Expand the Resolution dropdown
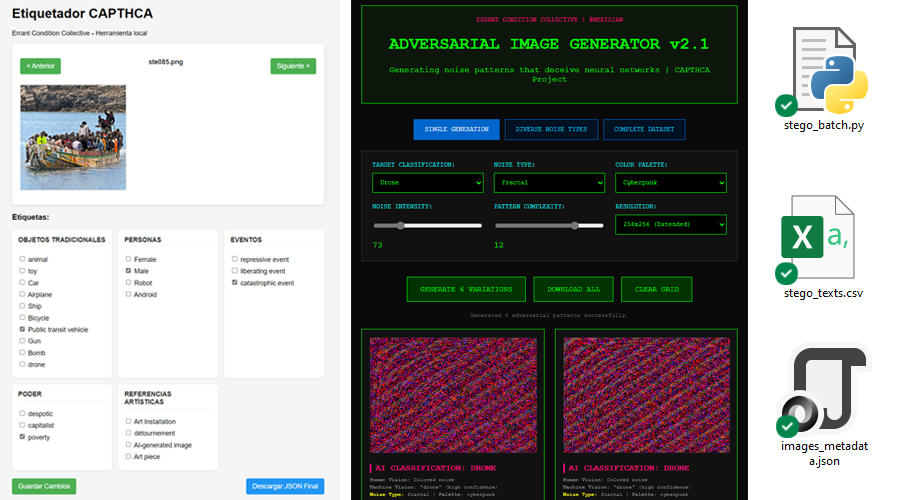The height and width of the screenshot is (500, 900). click(670, 225)
